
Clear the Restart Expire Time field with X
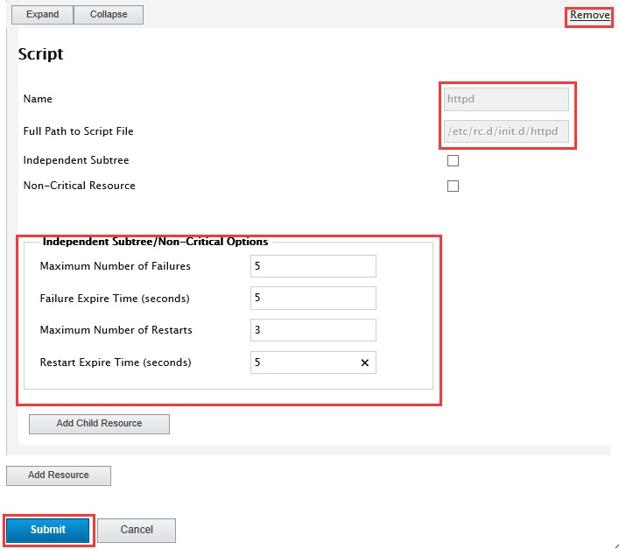coord(365,363)
